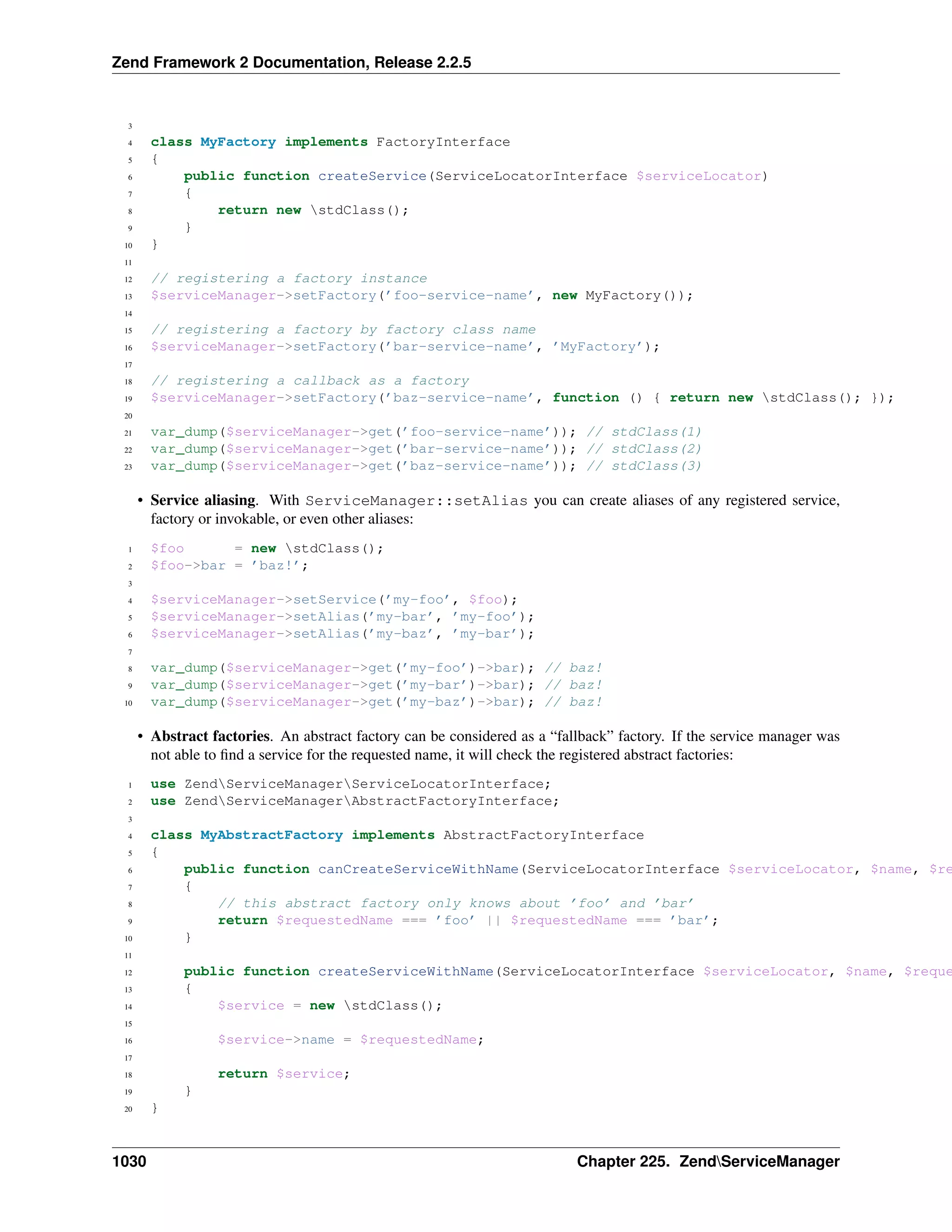Click var_dump get('my-foo')->bar line

click(x=376, y=668)
